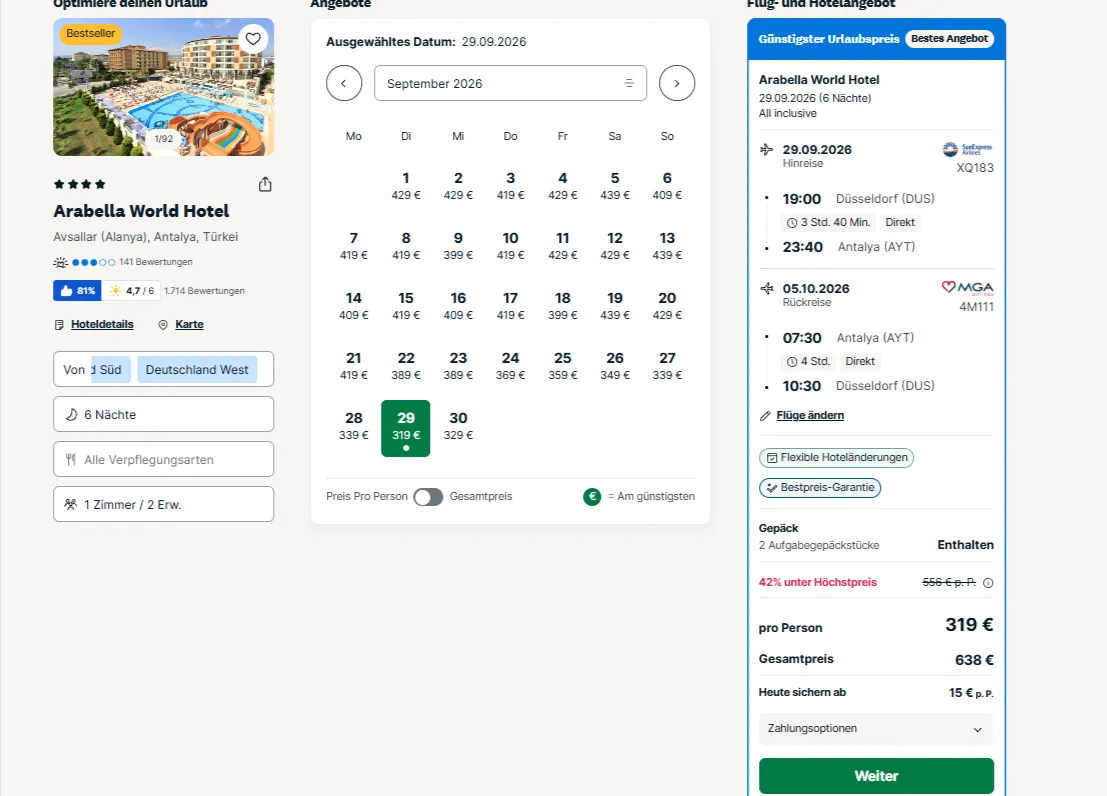Select September 26 at 349 €
Screen dimensions: 1107x796
tap(615, 366)
